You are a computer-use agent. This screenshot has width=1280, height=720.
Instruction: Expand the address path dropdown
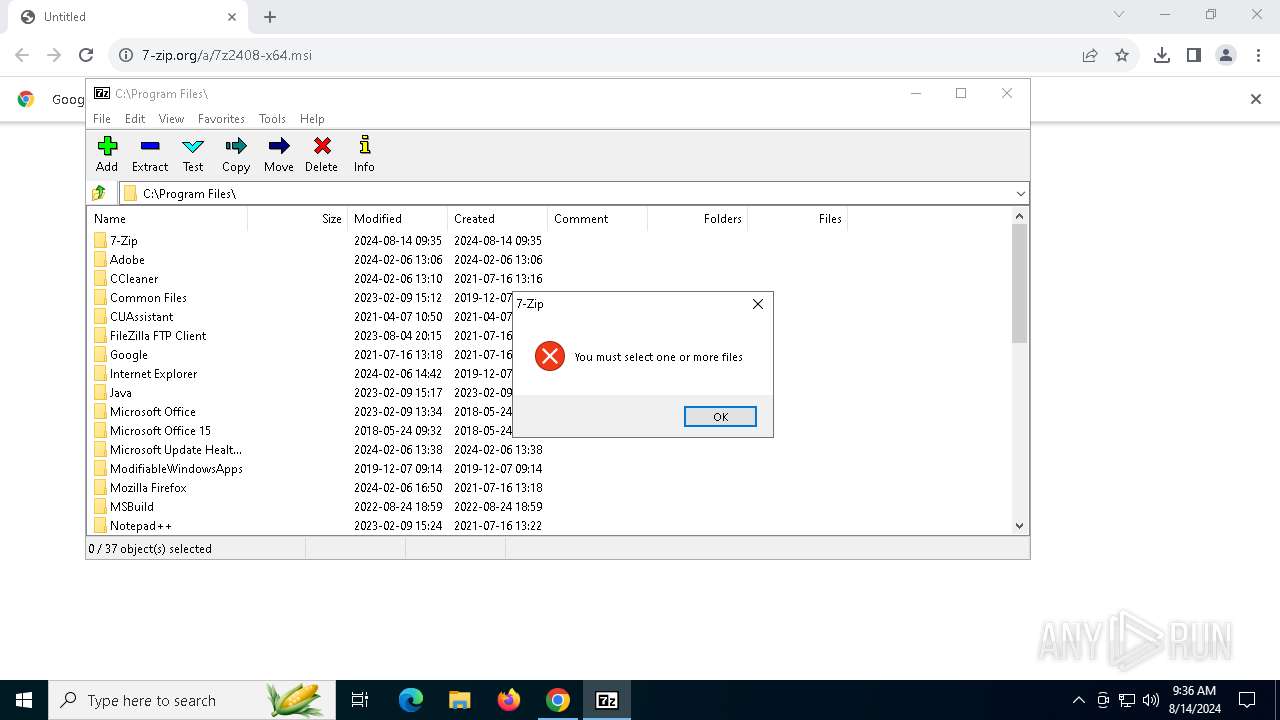coord(1020,193)
